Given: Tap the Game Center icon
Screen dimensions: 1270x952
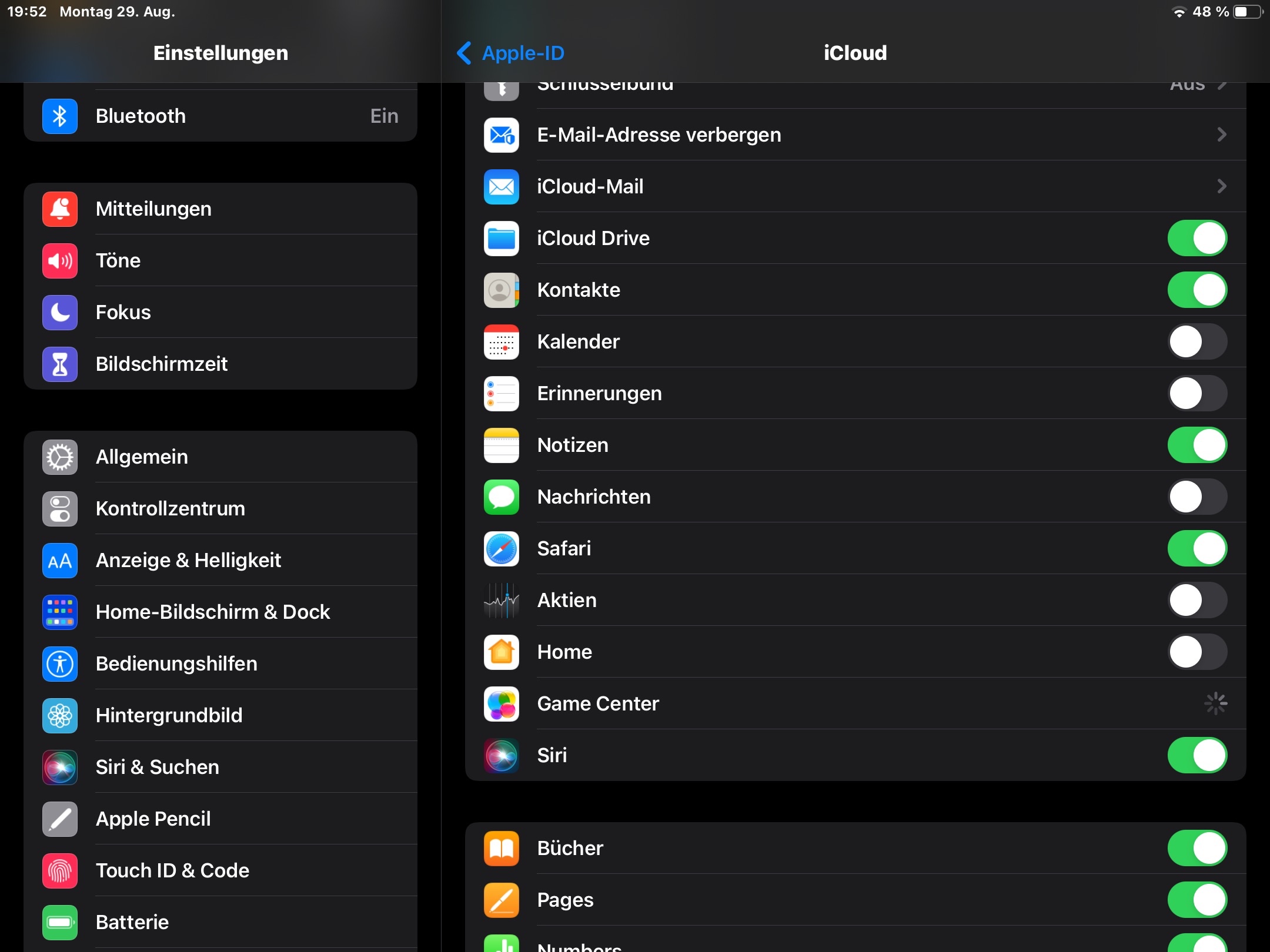Looking at the screenshot, I should (501, 703).
